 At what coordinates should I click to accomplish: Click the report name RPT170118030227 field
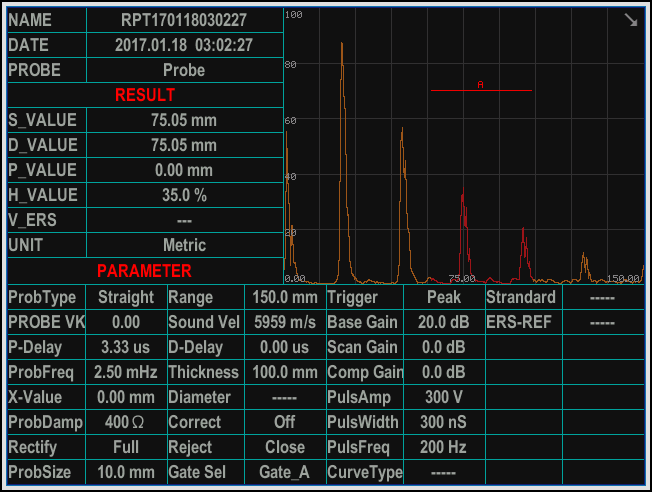click(184, 20)
